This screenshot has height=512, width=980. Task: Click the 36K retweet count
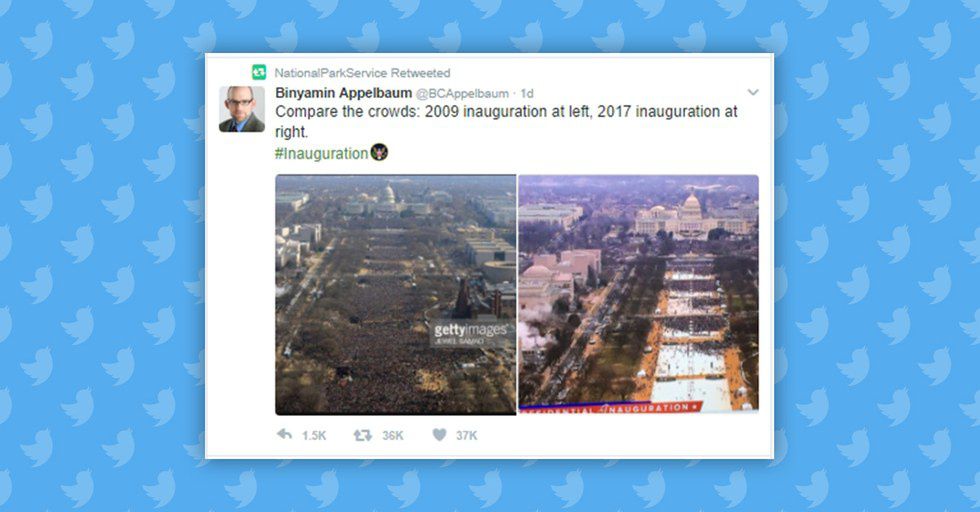point(392,436)
